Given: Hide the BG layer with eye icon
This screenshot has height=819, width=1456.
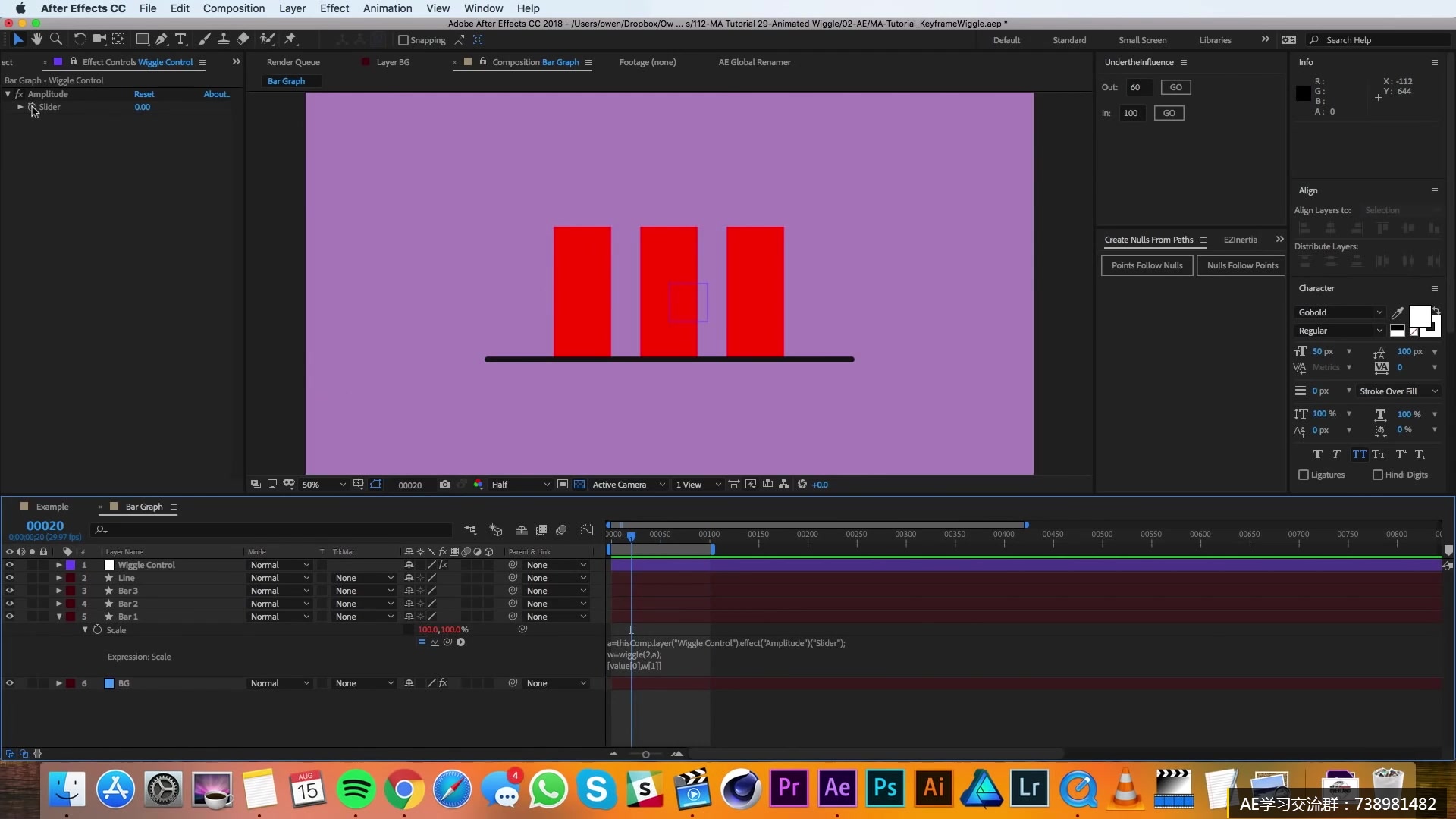Looking at the screenshot, I should coord(10,683).
